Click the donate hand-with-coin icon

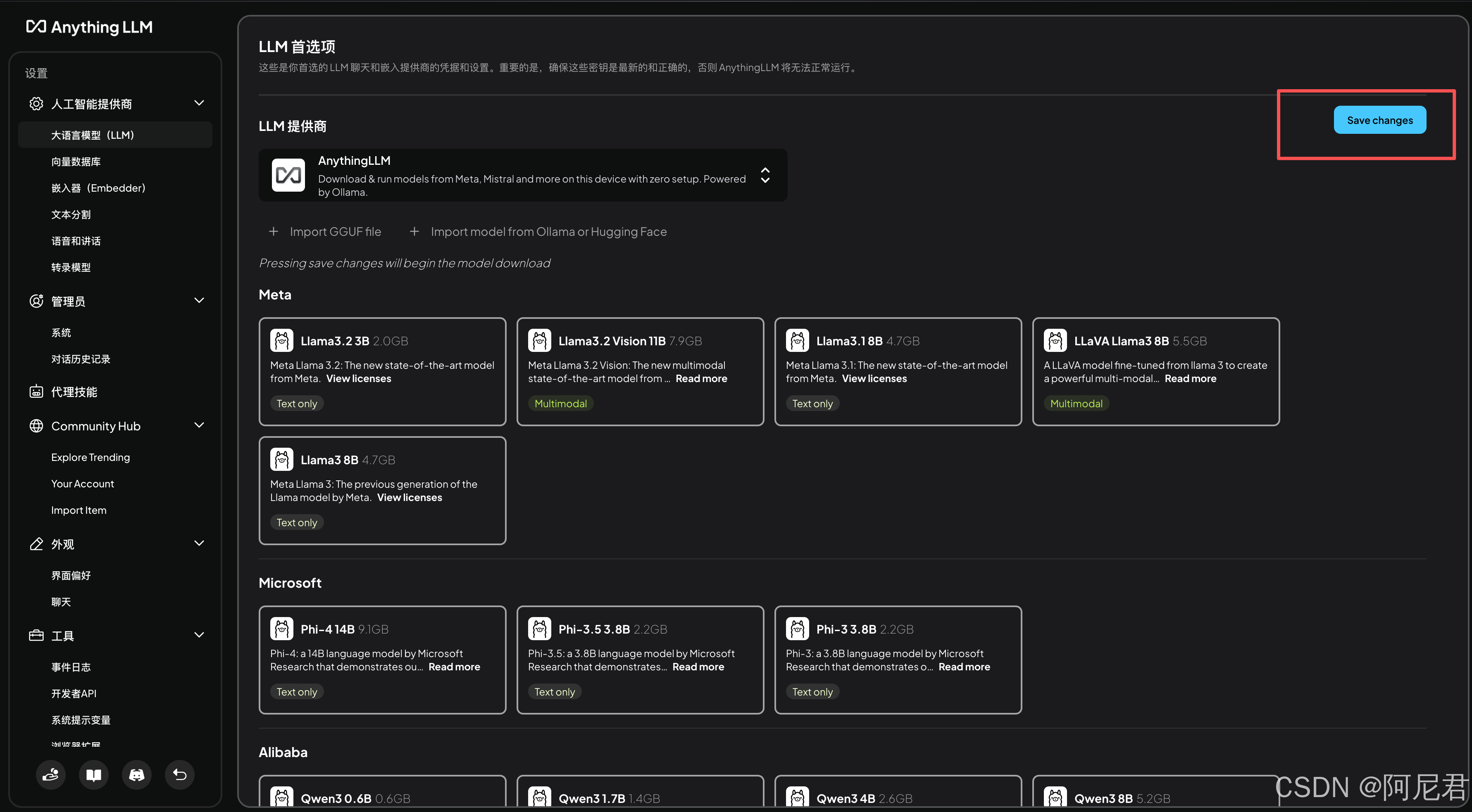point(50,775)
